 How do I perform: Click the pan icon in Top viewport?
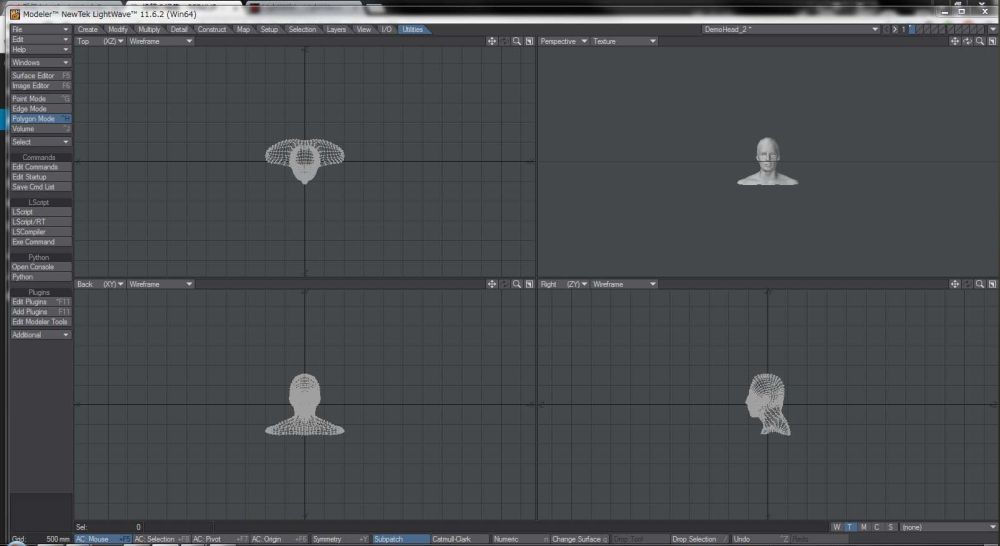click(492, 41)
